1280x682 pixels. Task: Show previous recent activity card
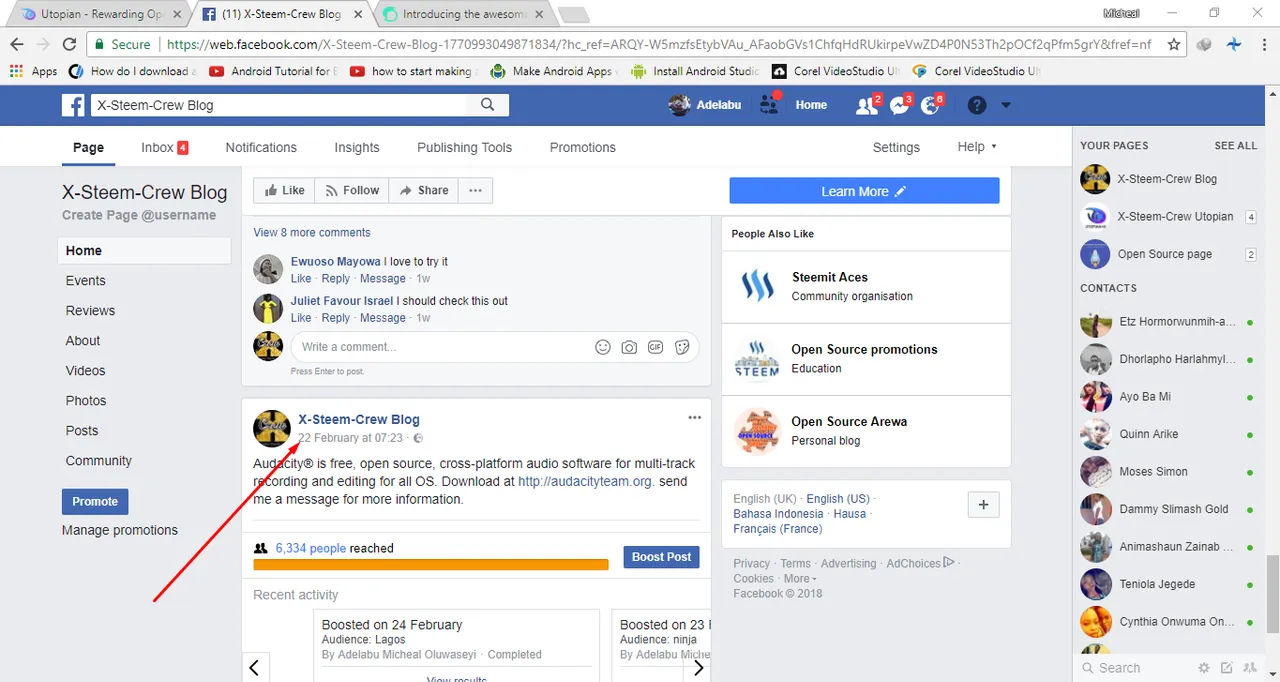(254, 667)
